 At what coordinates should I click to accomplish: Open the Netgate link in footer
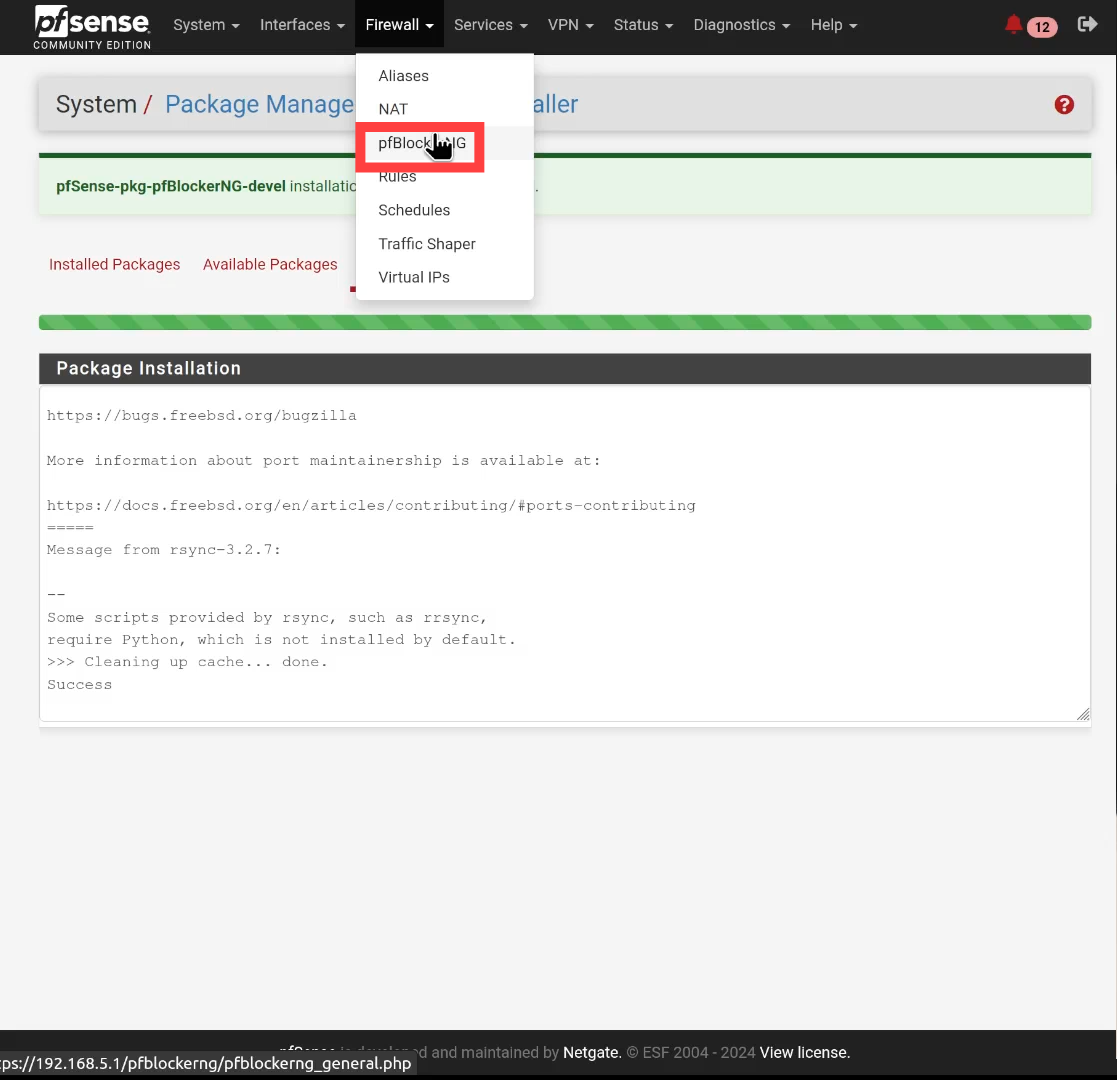[x=591, y=1052]
